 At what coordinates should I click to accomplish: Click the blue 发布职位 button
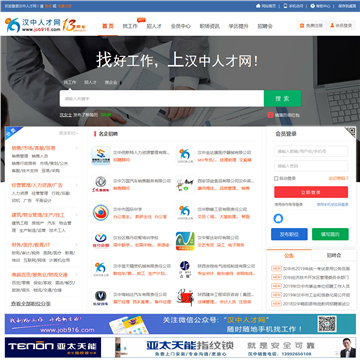(289, 234)
